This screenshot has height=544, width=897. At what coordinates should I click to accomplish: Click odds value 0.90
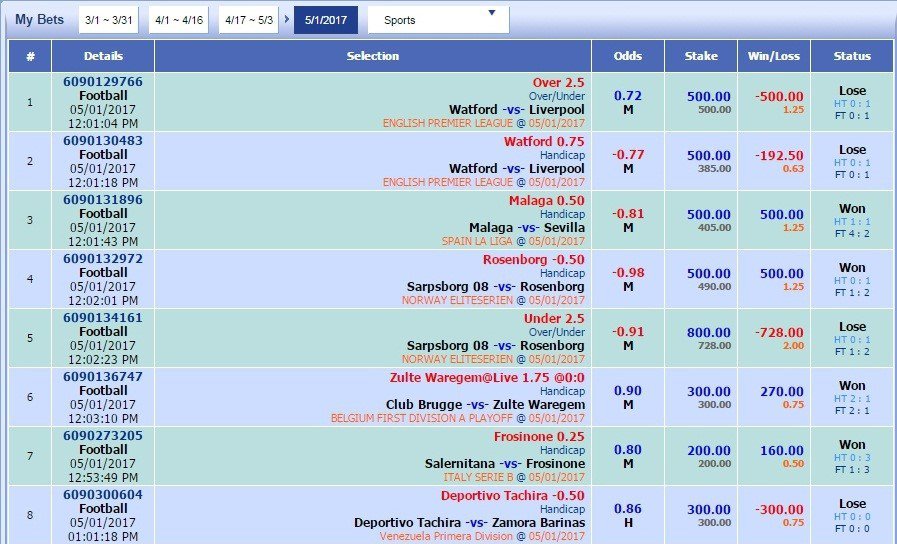click(628, 390)
